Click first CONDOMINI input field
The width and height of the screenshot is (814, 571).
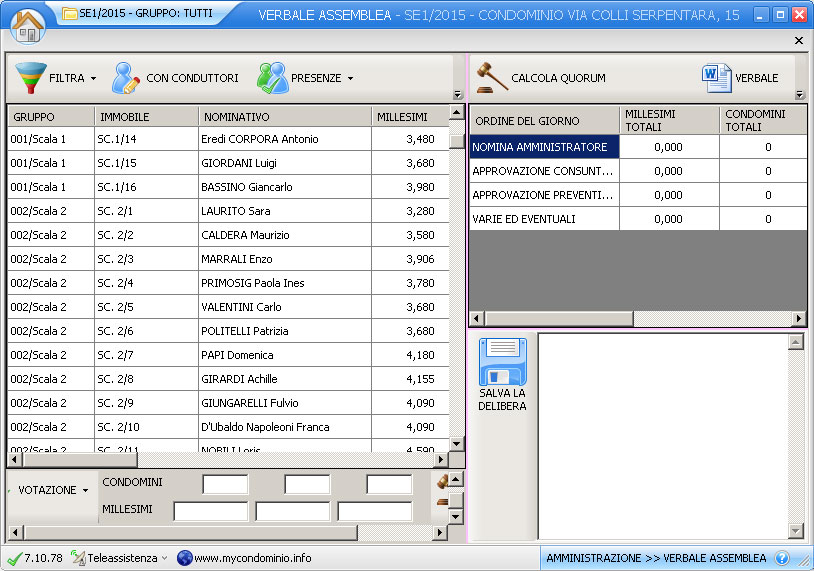[x=225, y=484]
